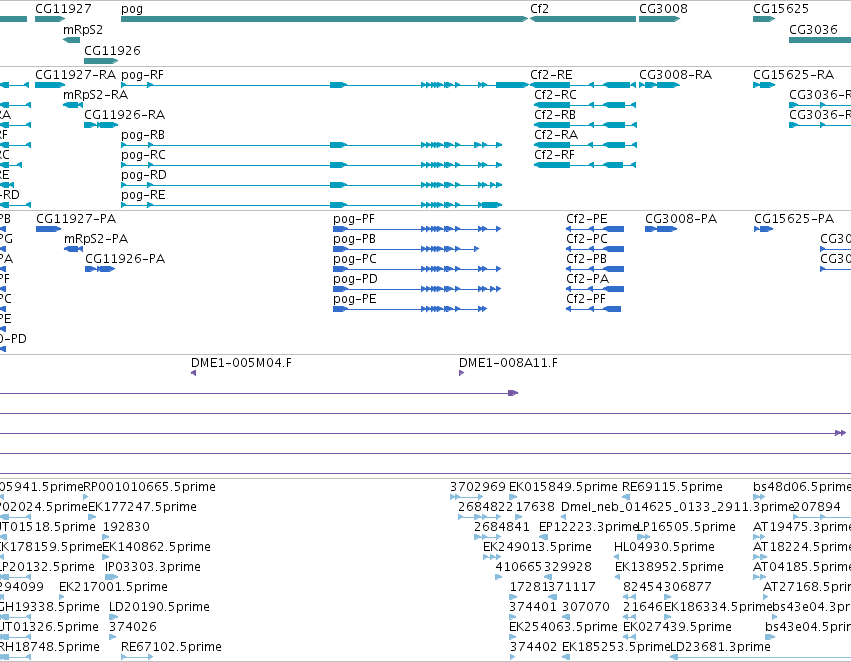Screen dimensions: 851x662
Task: Select the Cf2-RB transcript label
Action: [555, 115]
